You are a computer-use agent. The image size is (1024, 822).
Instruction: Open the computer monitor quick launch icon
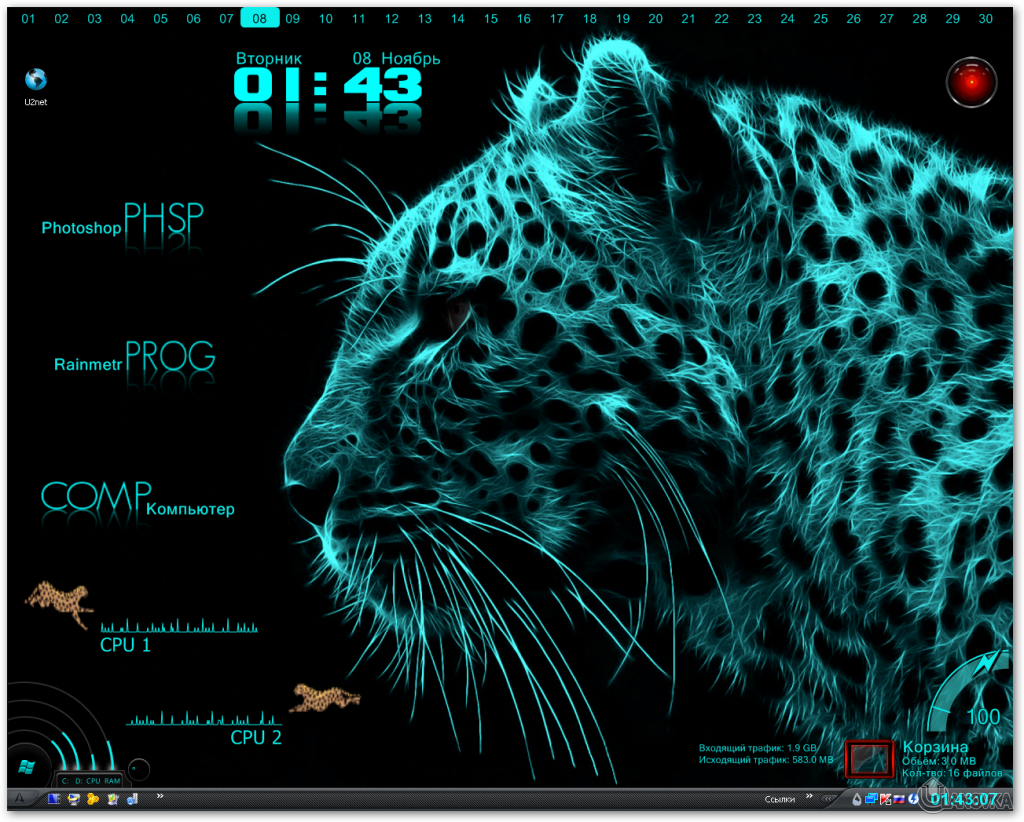click(74, 799)
